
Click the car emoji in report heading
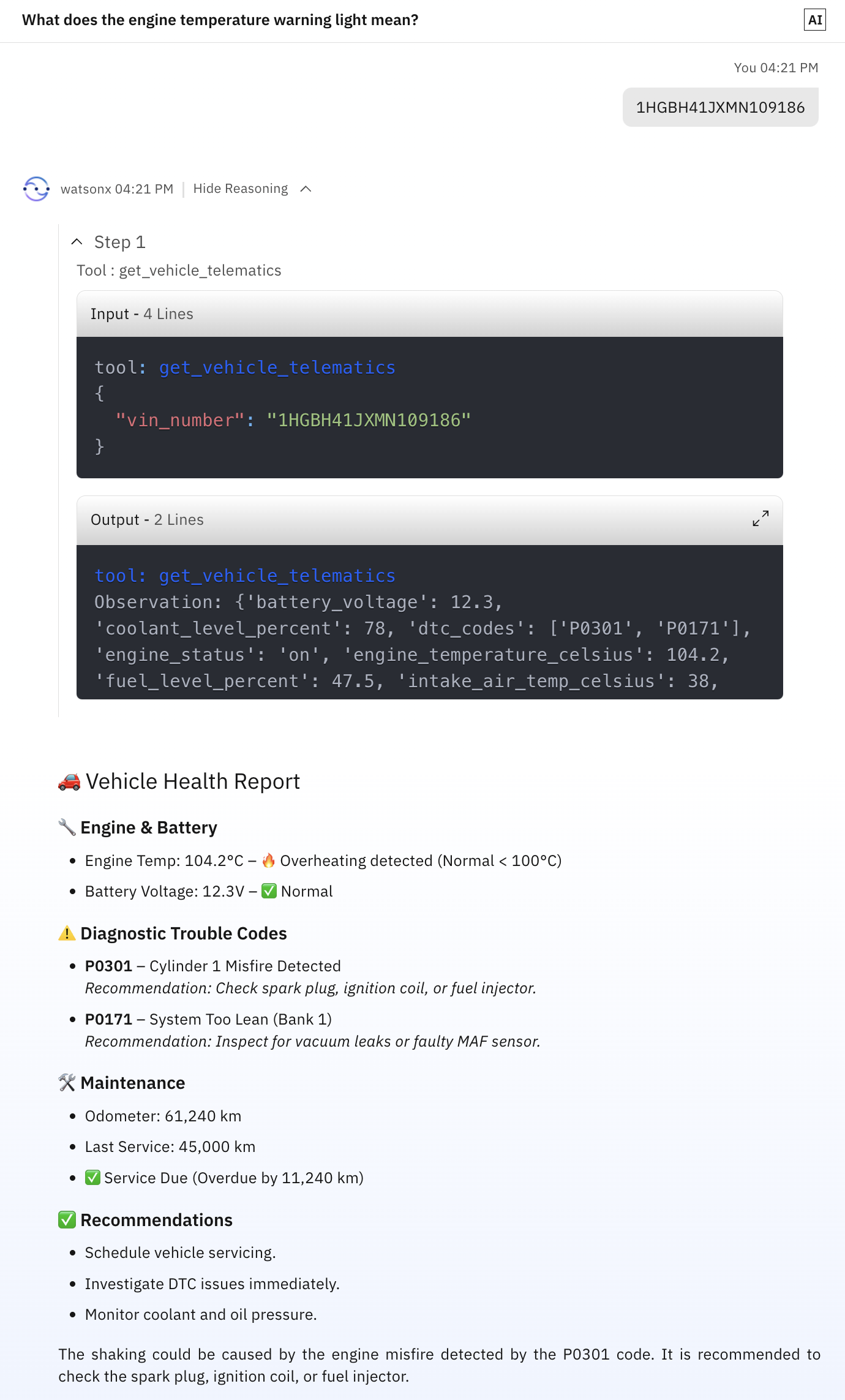[69, 782]
